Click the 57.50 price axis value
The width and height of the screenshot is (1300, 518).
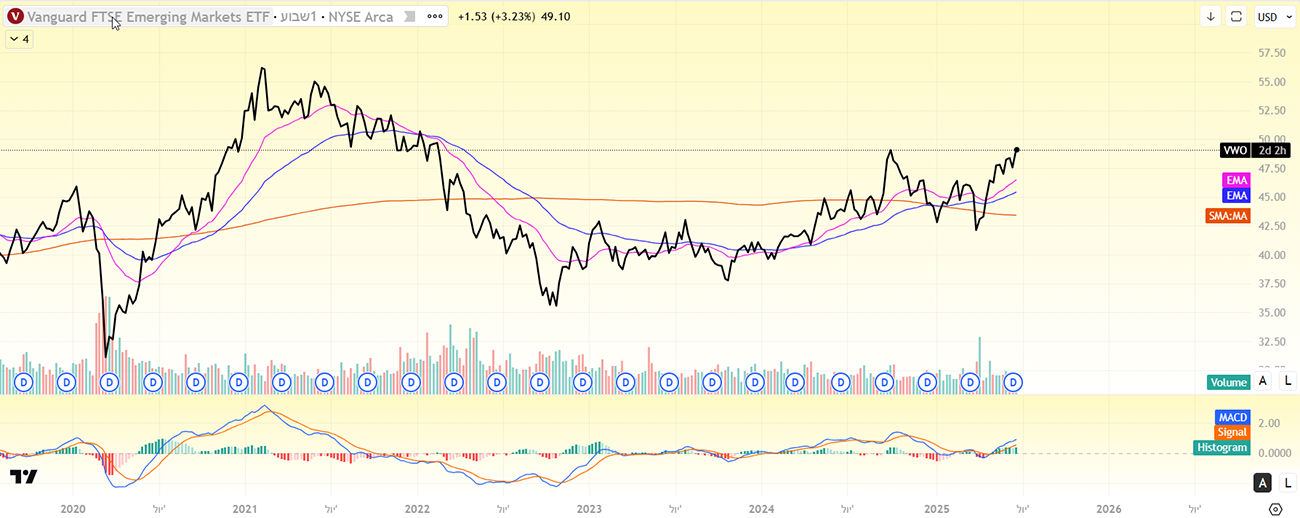(1271, 52)
